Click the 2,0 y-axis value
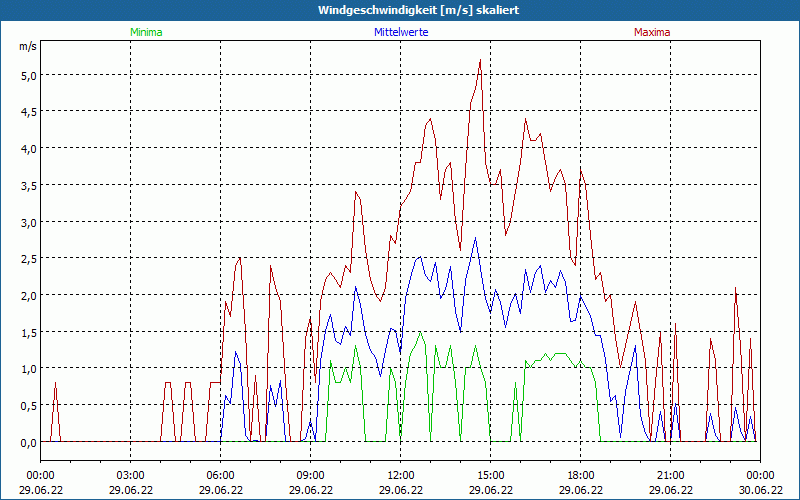This screenshot has height=500, width=800. pos(29,296)
